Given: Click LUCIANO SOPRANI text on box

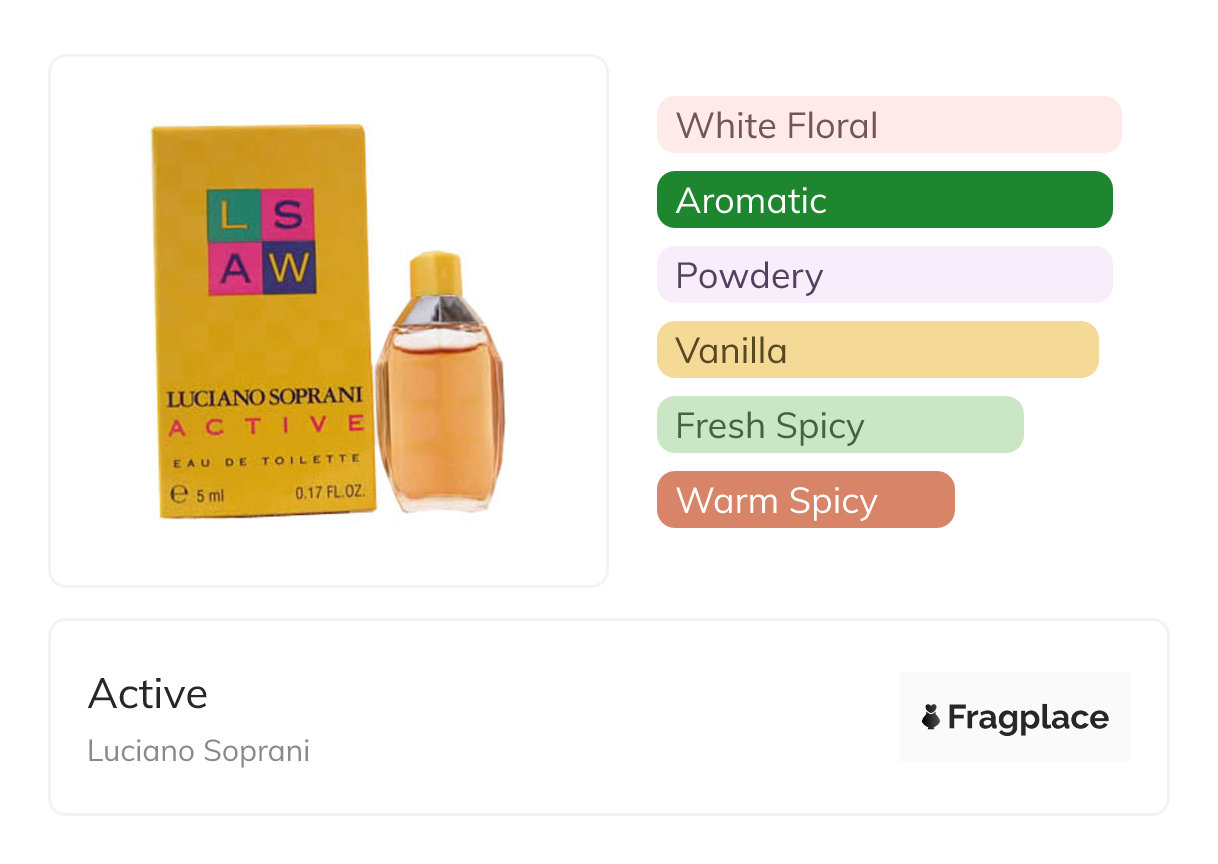Looking at the screenshot, I should 264,398.
